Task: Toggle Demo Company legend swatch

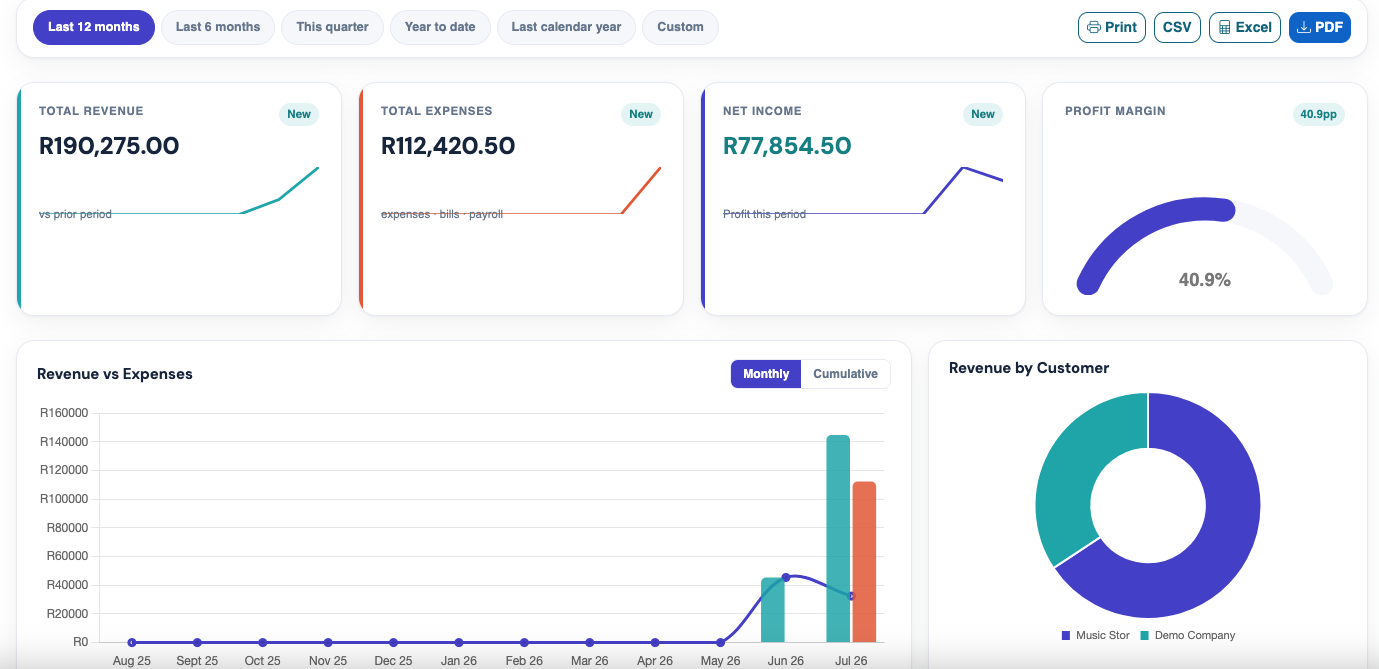Action: [x=1145, y=636]
